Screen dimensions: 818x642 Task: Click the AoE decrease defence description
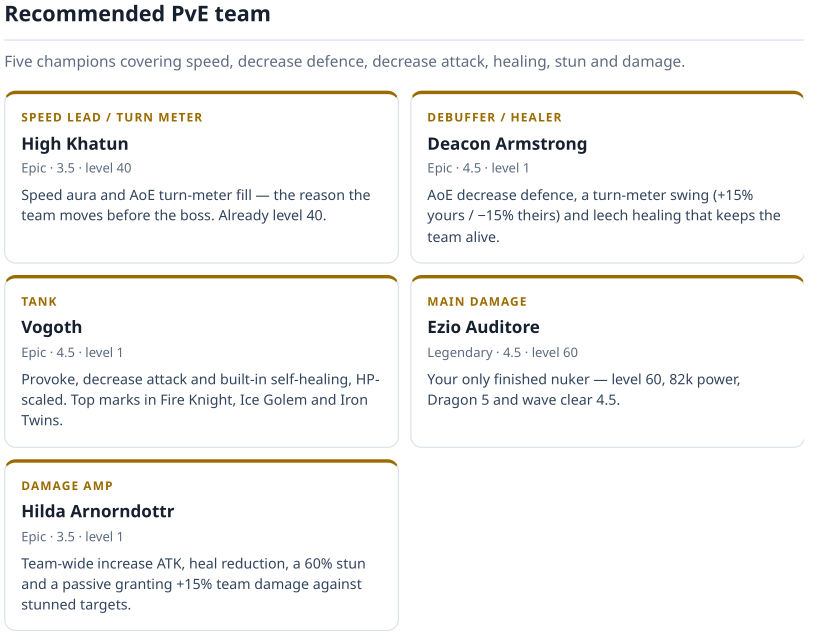coord(604,215)
